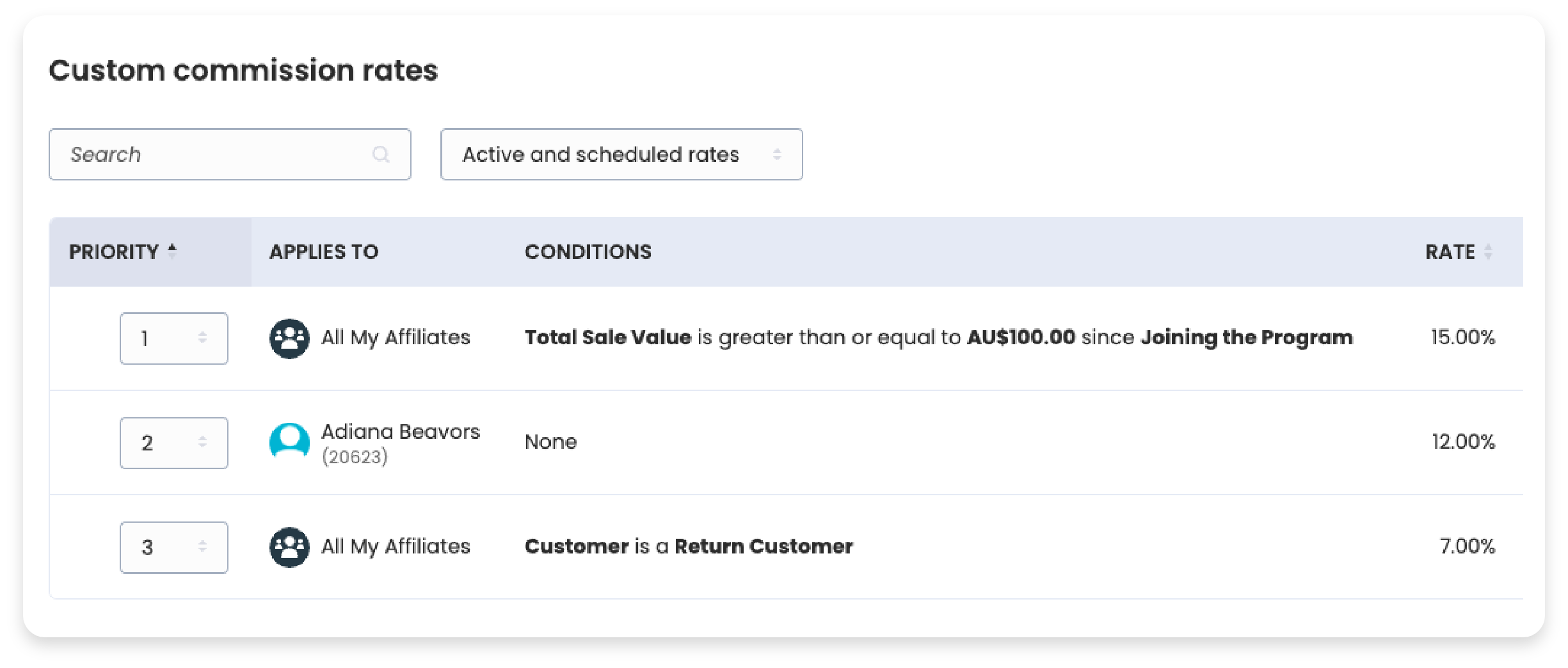Open priority selector showing 3
Image resolution: width=1568 pixels, height=668 pixels.
click(x=173, y=547)
